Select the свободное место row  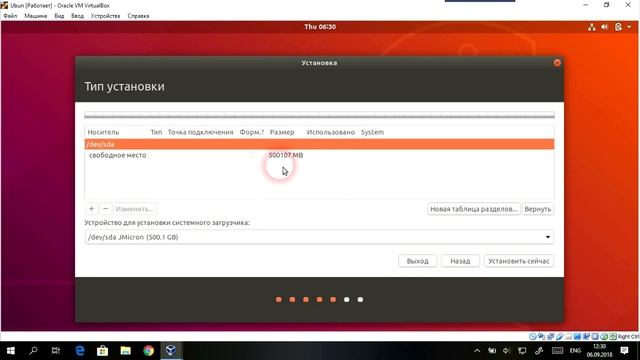tap(319, 155)
